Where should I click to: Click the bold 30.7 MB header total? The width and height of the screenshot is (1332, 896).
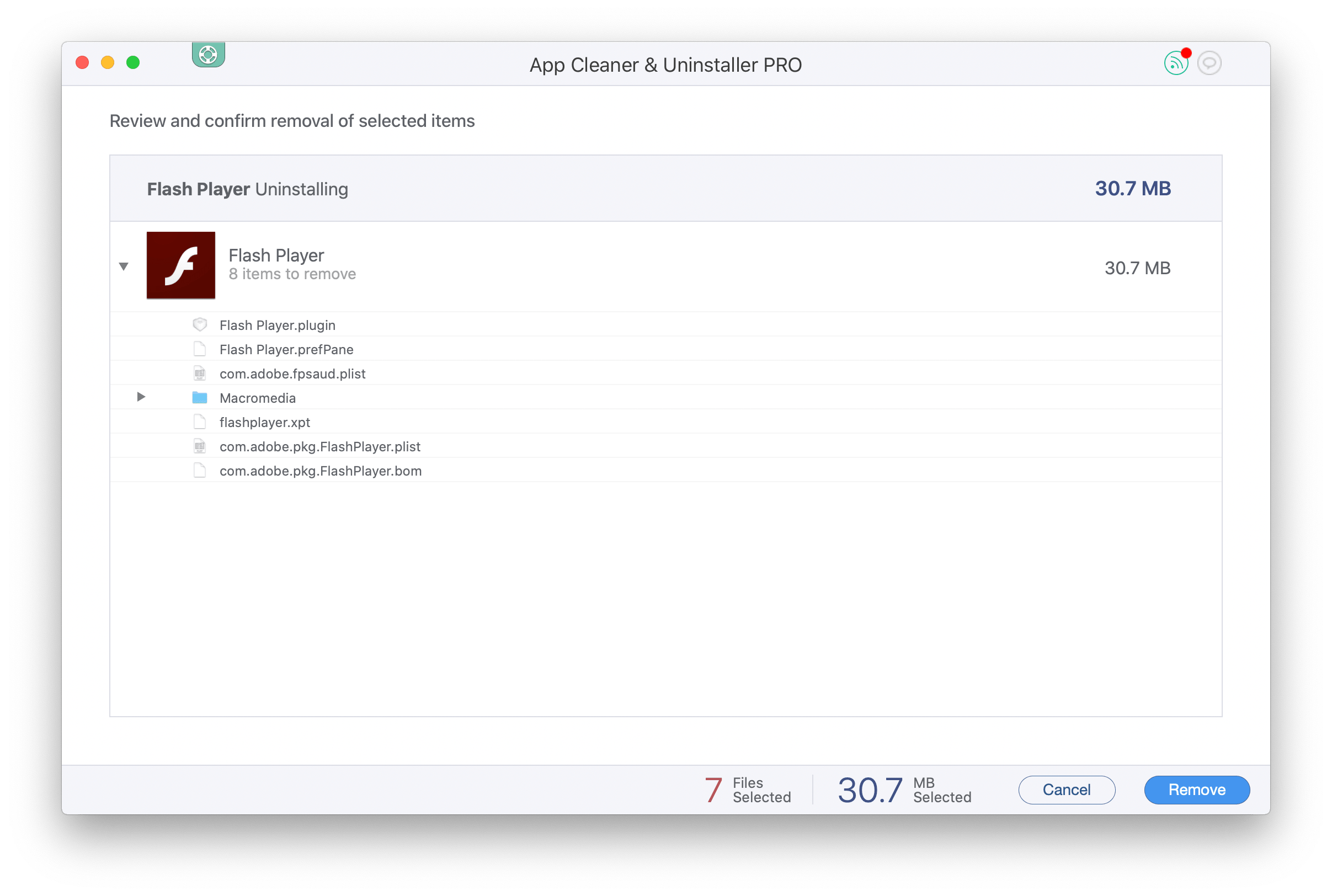click(x=1133, y=189)
